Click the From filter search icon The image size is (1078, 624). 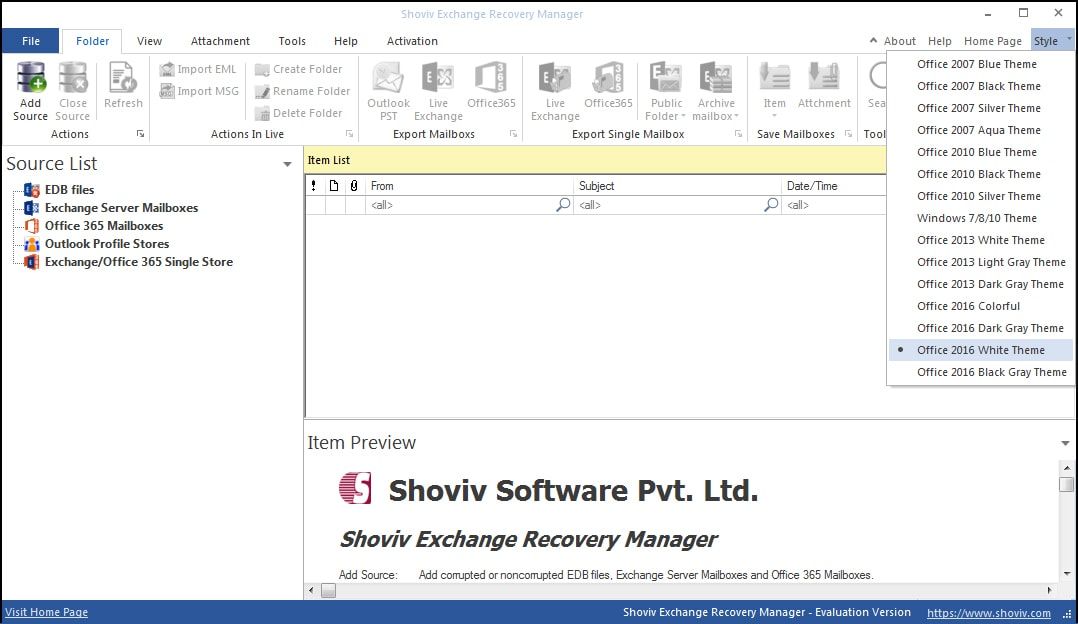click(563, 205)
